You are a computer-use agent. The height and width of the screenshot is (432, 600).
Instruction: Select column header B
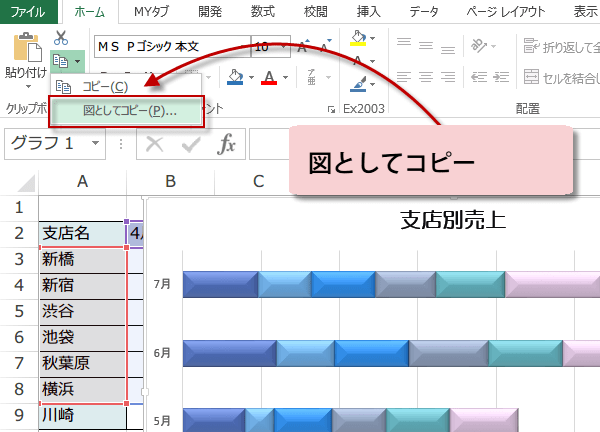click(170, 181)
